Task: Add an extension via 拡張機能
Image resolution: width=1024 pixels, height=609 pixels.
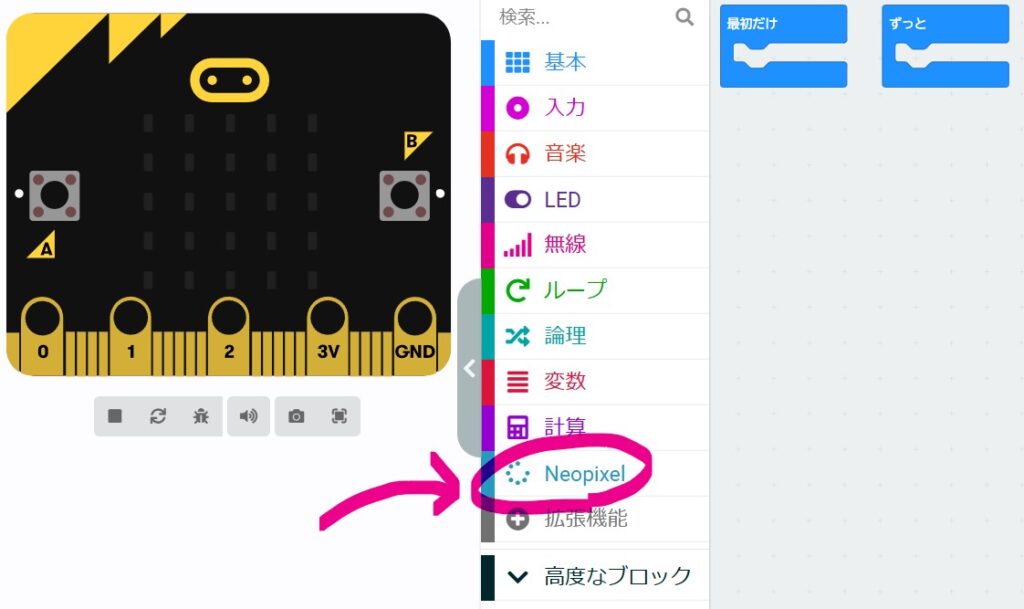Action: point(595,519)
